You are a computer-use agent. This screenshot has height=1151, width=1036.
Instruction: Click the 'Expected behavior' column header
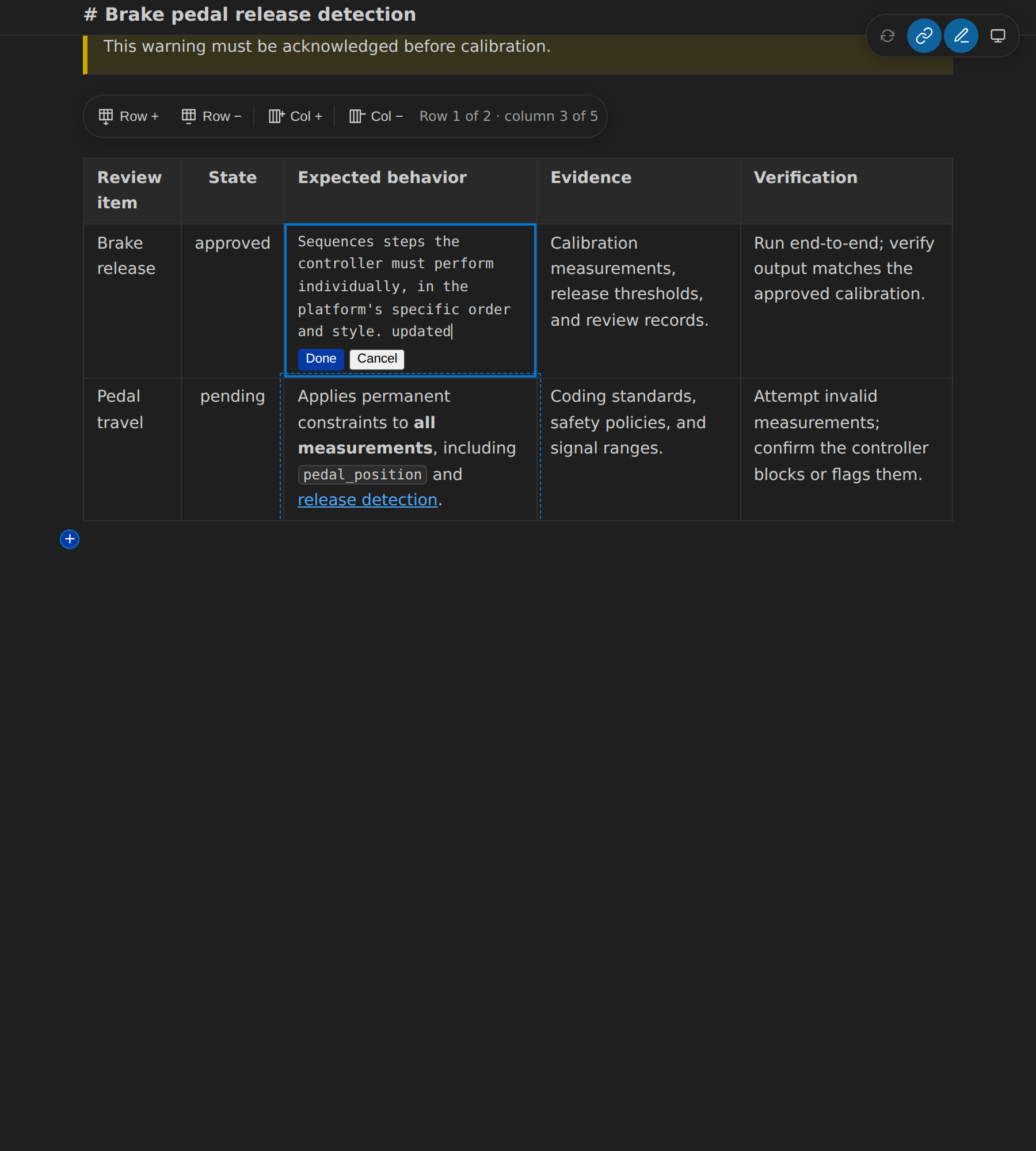tap(410, 191)
